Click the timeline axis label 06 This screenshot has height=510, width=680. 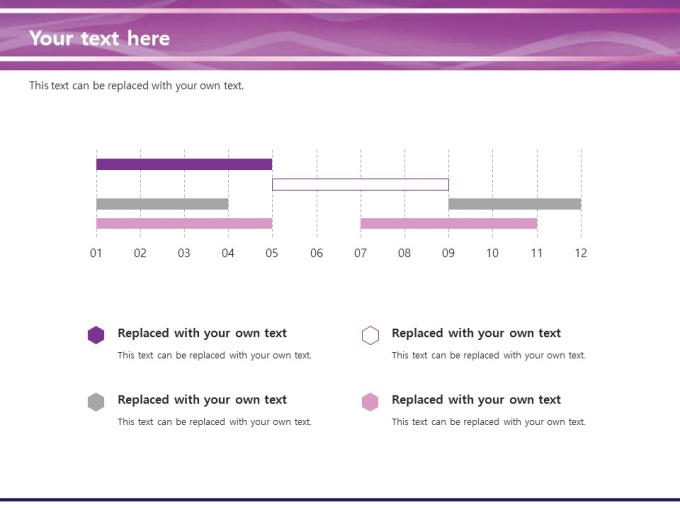[316, 253]
